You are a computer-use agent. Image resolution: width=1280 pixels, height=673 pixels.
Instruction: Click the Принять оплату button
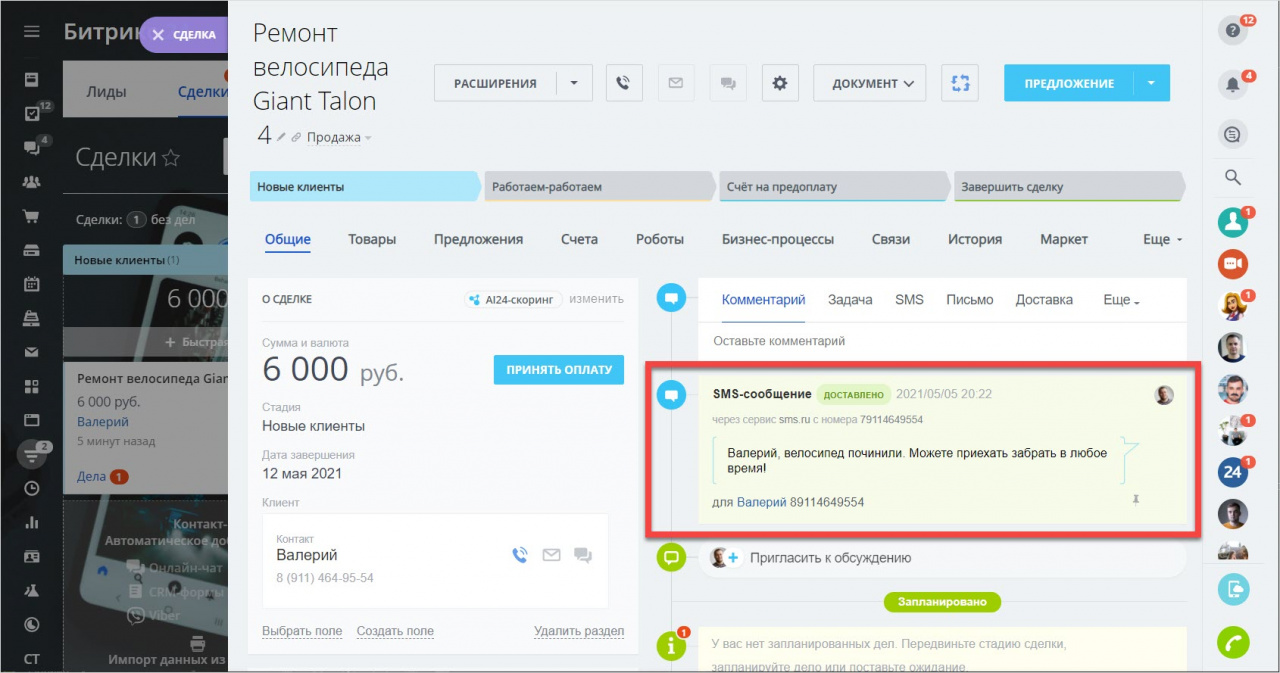point(558,369)
